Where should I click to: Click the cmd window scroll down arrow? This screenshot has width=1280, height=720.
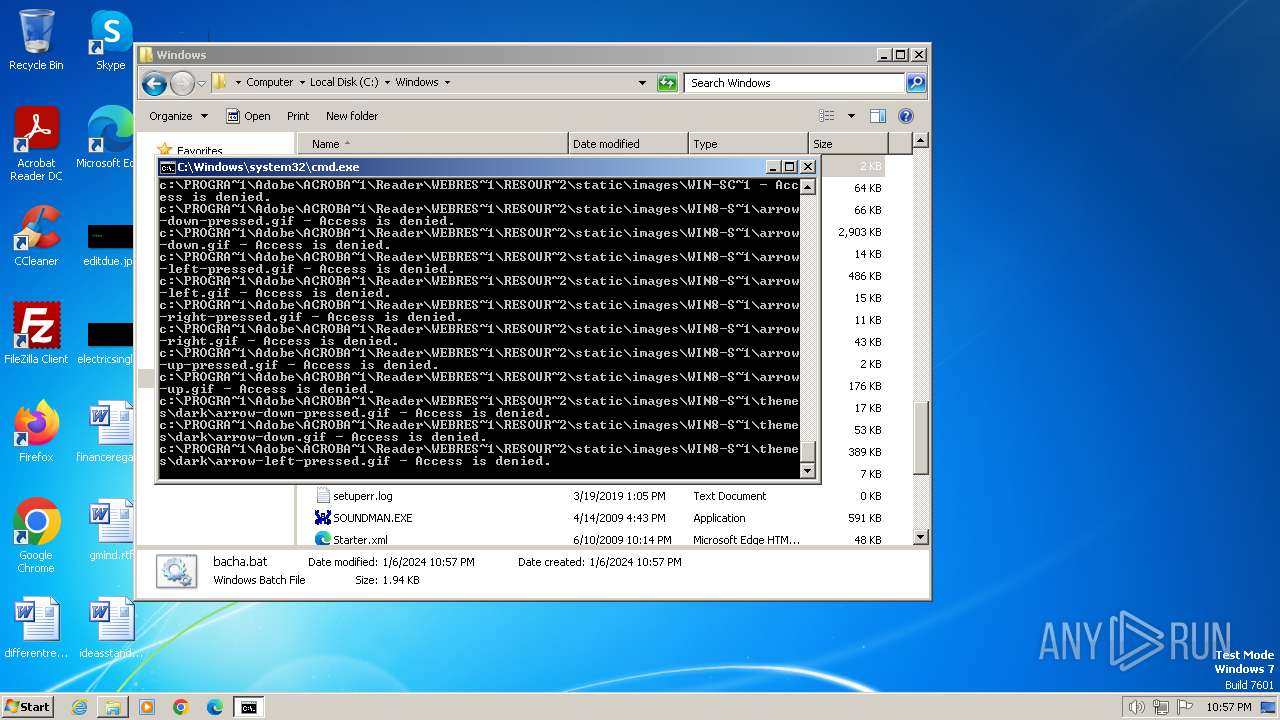pos(808,470)
